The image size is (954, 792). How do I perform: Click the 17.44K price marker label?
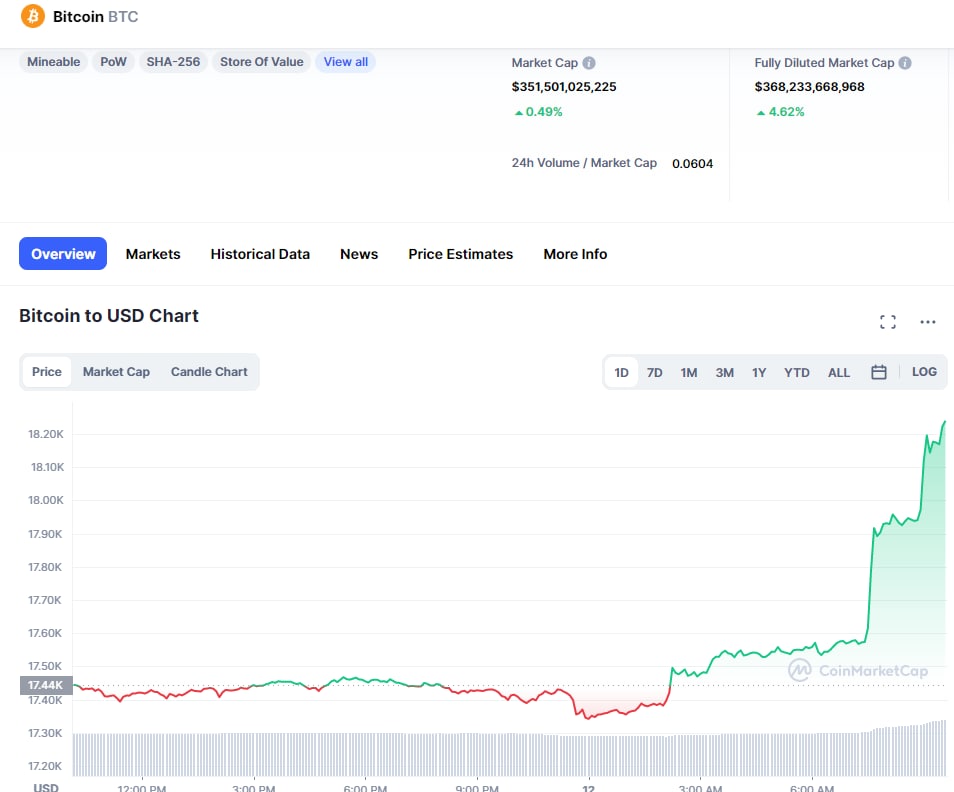46,685
